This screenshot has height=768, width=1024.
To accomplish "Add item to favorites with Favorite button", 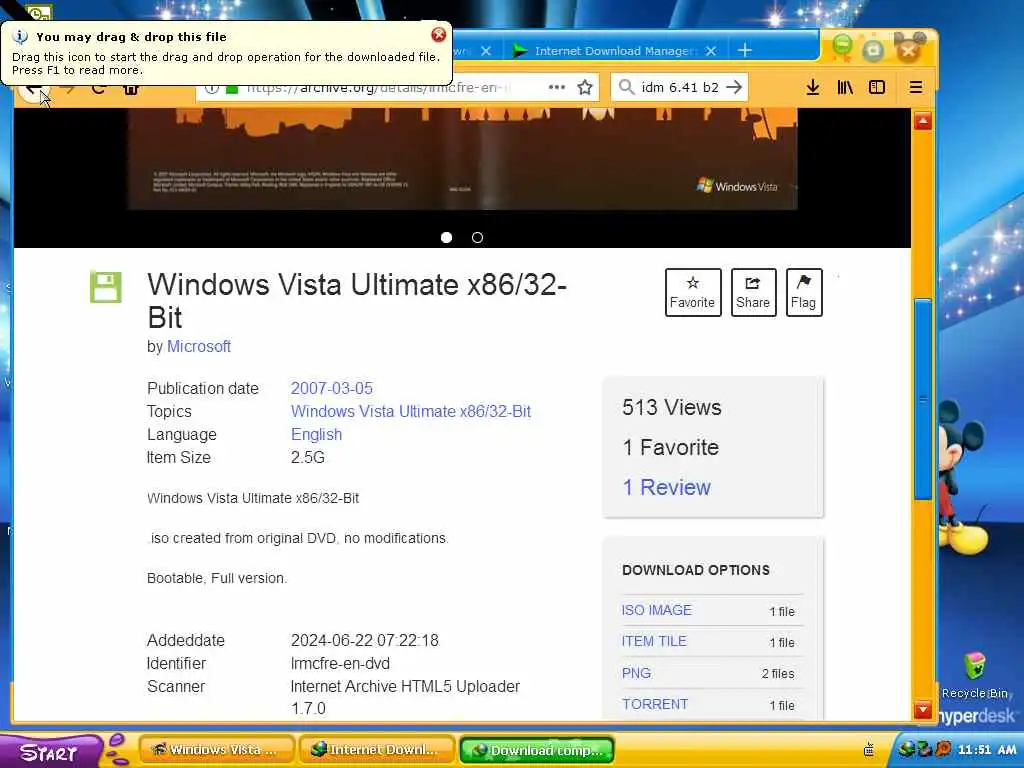I will (x=693, y=292).
